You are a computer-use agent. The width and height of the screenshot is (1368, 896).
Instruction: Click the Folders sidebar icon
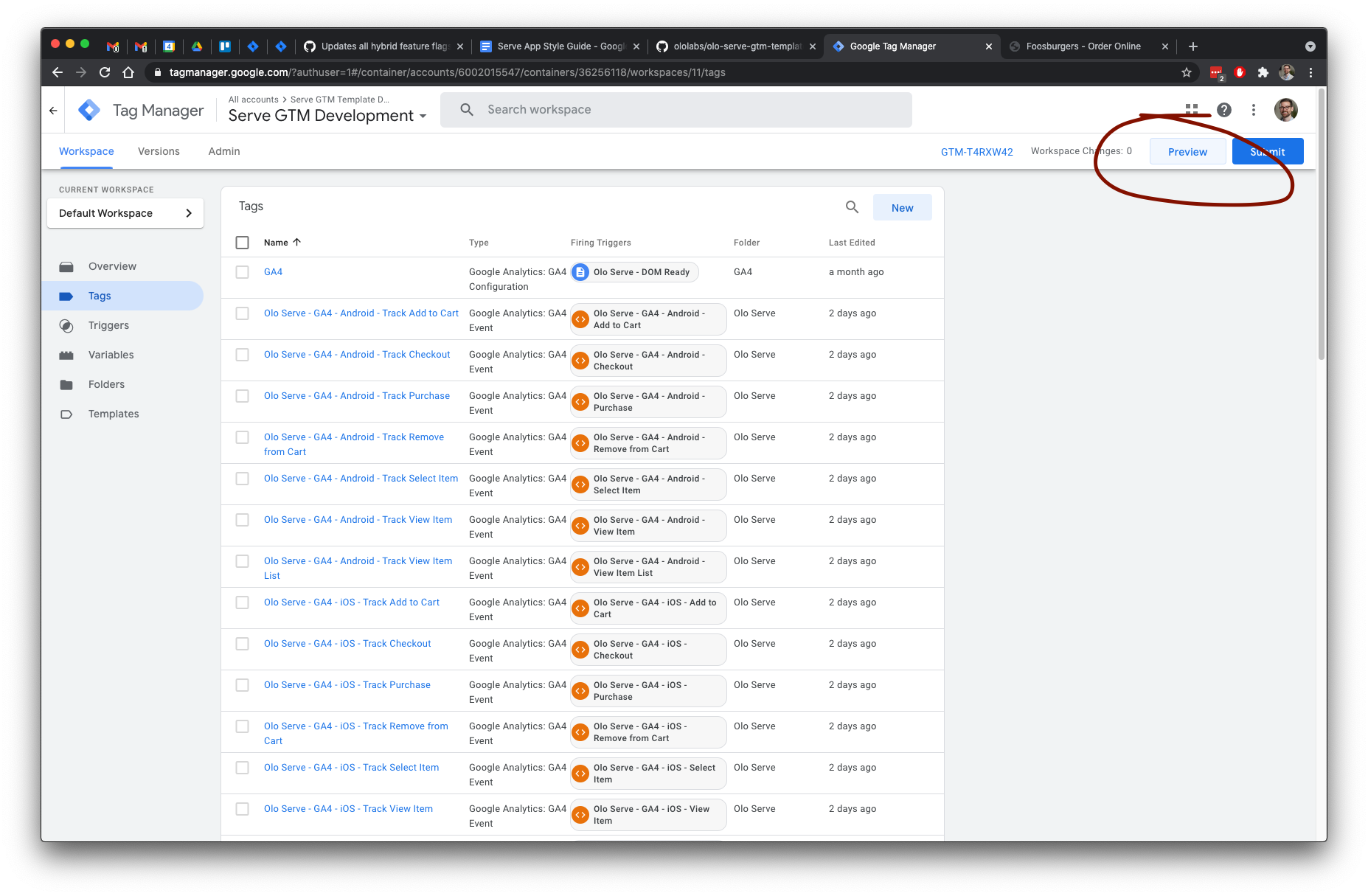(x=66, y=384)
